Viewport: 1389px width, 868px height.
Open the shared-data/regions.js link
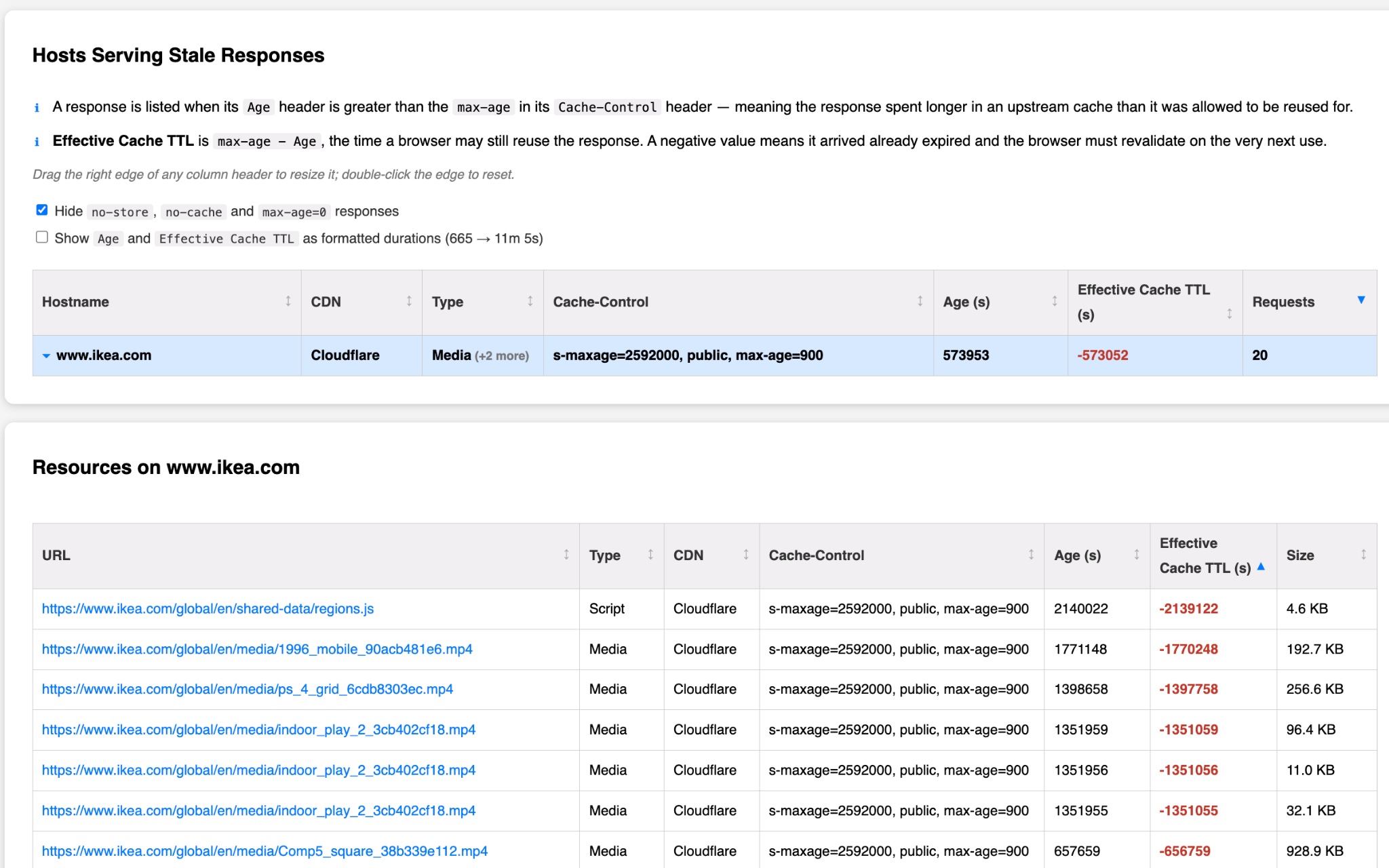pyautogui.click(x=208, y=609)
